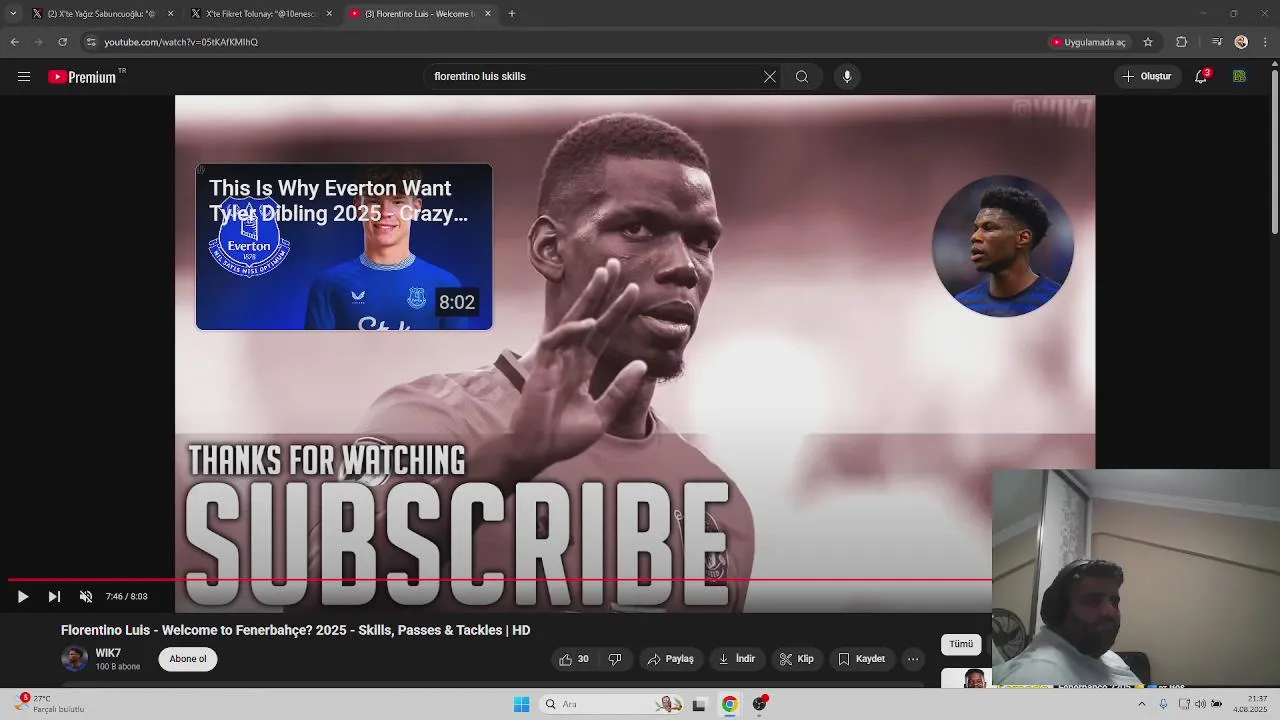Open WIK7 channel avatar
This screenshot has width=1280, height=720.
[74, 659]
